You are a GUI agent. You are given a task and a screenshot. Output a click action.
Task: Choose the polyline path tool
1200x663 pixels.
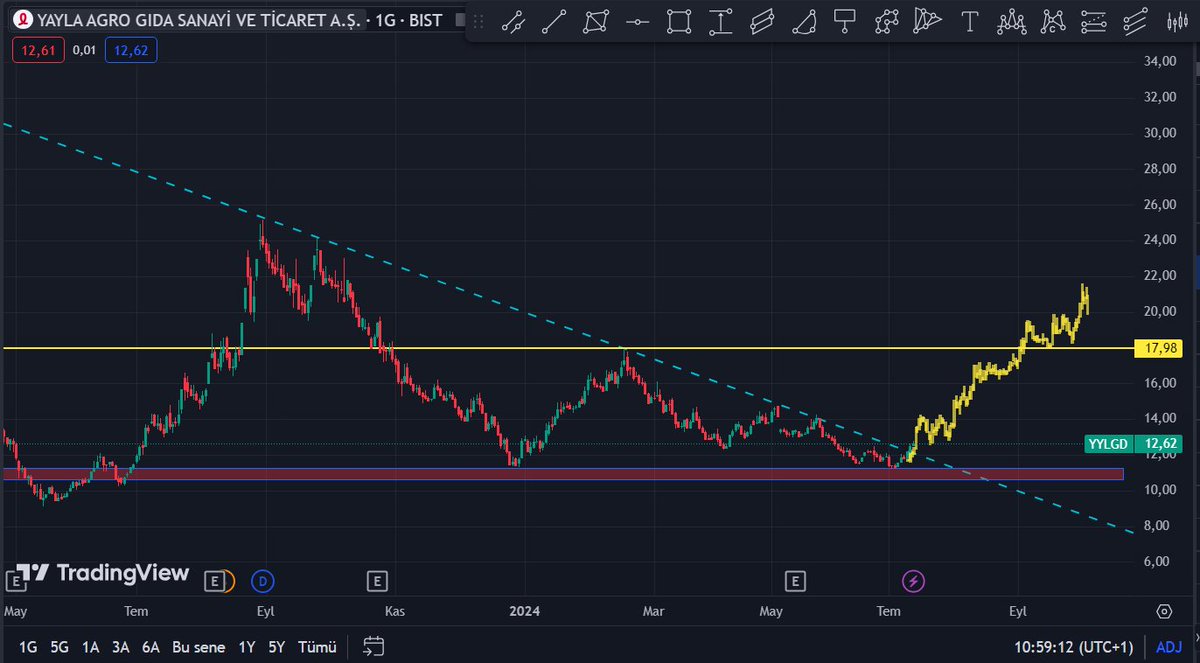tap(887, 20)
